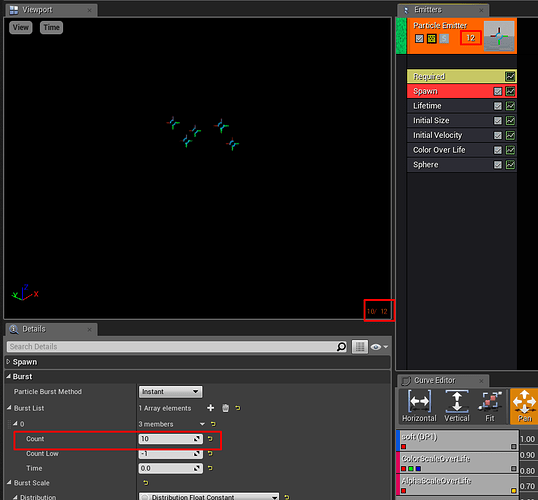Open Required module curve graph icon
538x500 pixels.
tap(510, 77)
